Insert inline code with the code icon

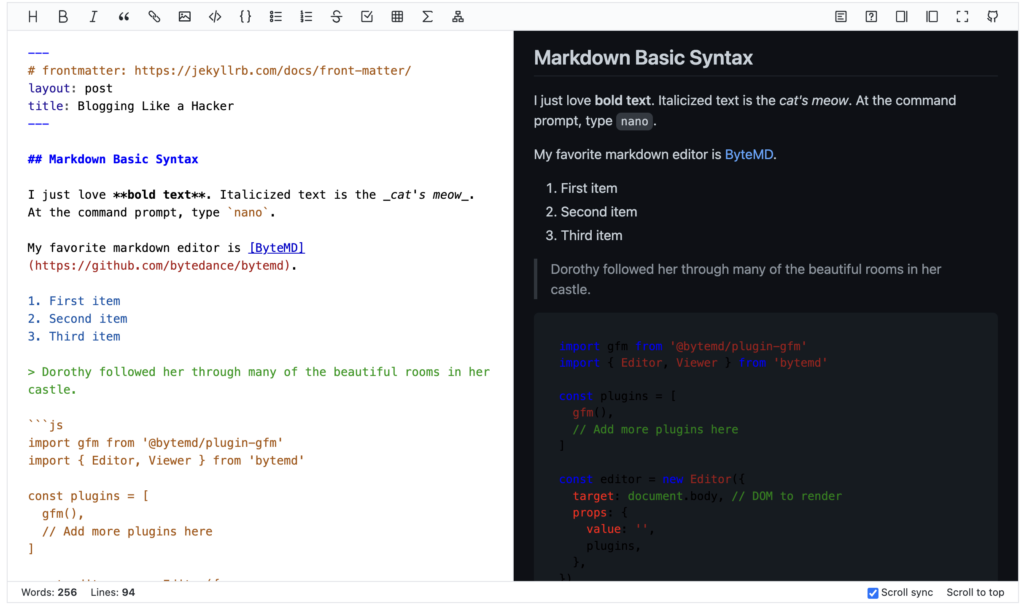215,17
